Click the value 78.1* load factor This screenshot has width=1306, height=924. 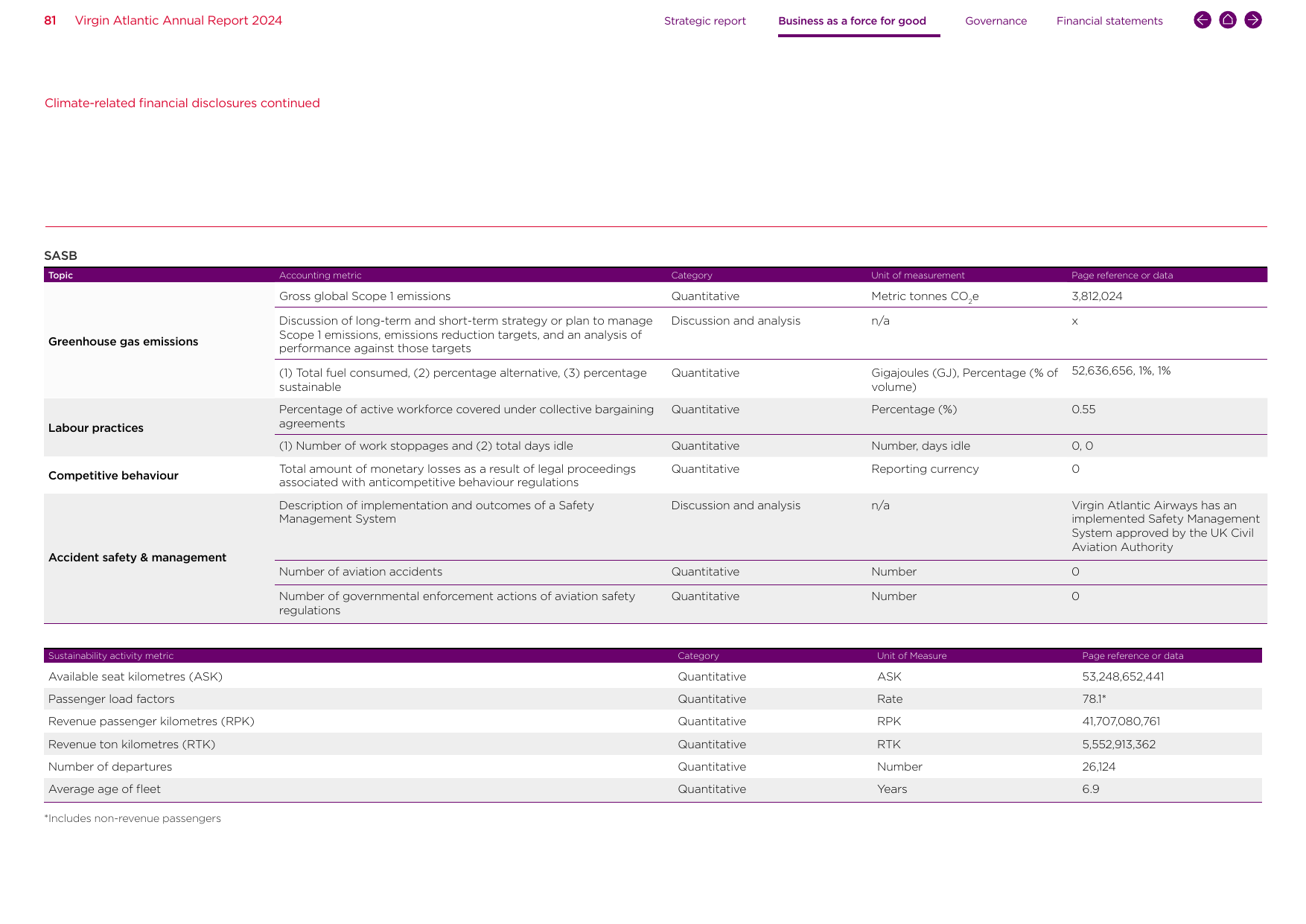[1094, 699]
